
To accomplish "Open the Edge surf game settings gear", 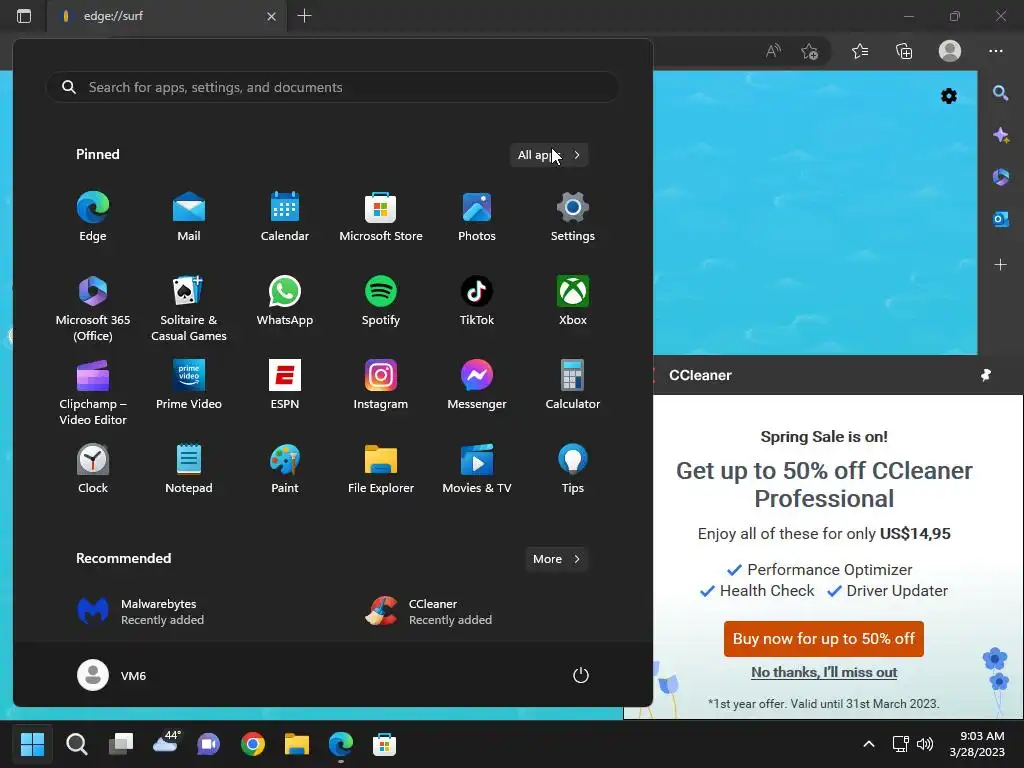I will (x=949, y=97).
